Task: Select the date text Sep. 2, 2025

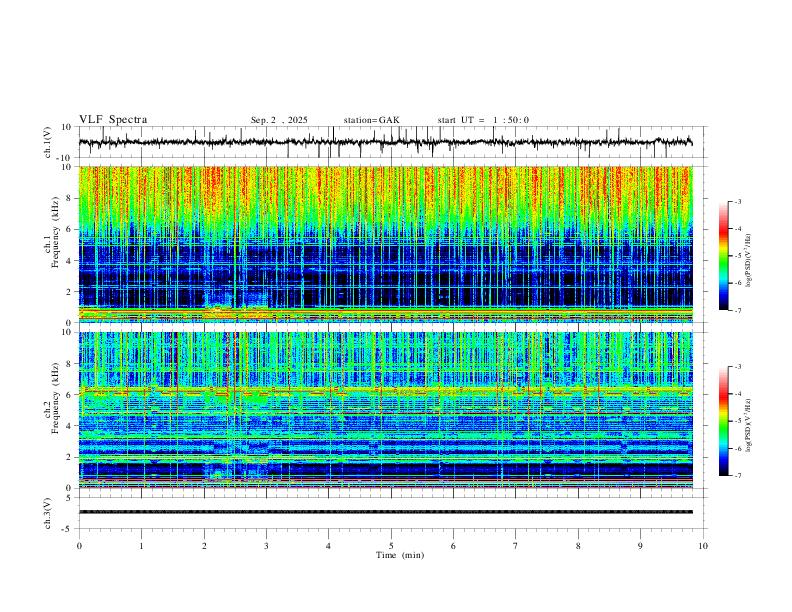Action: pos(279,120)
